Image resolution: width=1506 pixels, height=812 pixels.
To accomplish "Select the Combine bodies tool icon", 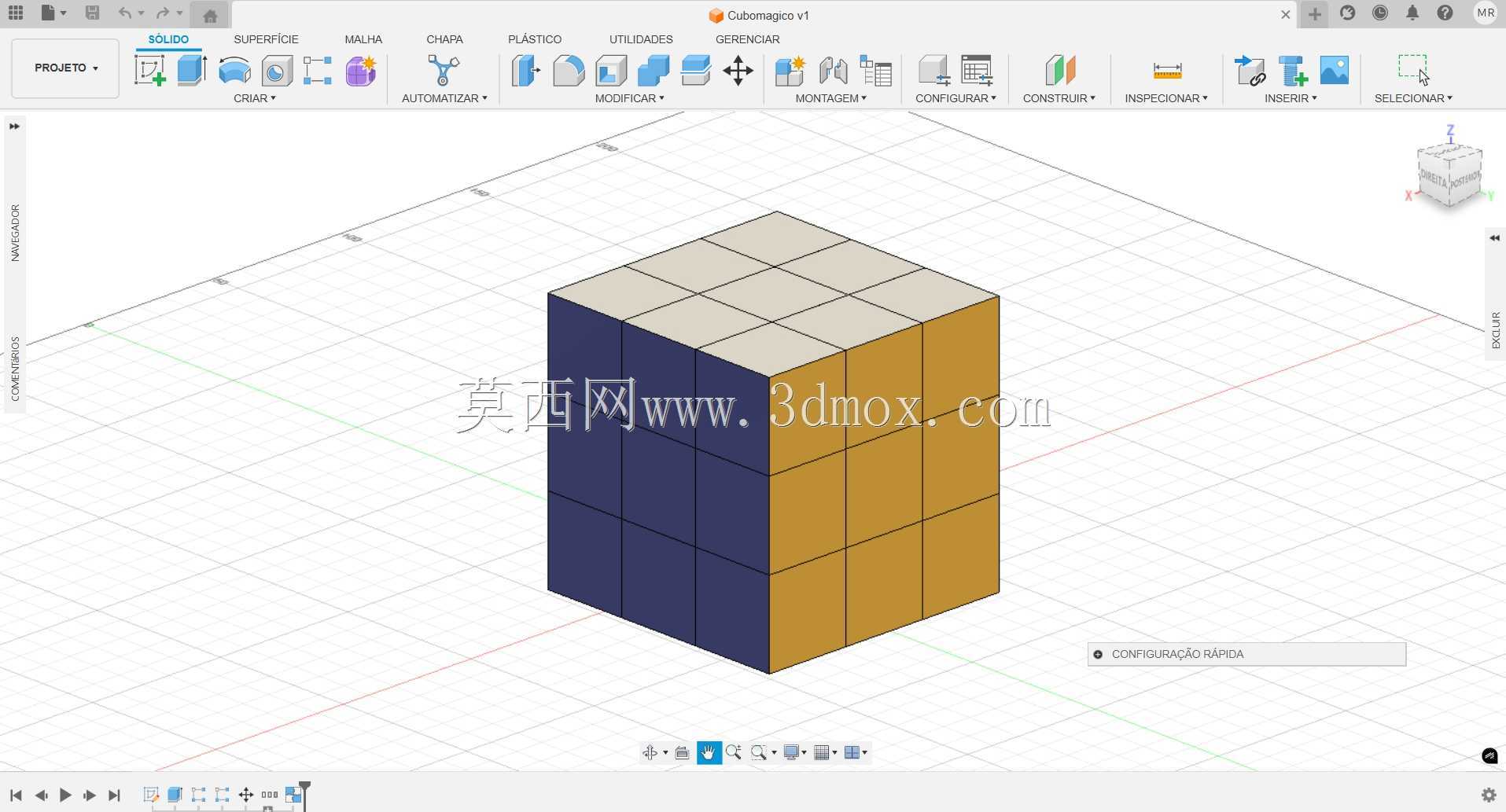I will tap(653, 71).
